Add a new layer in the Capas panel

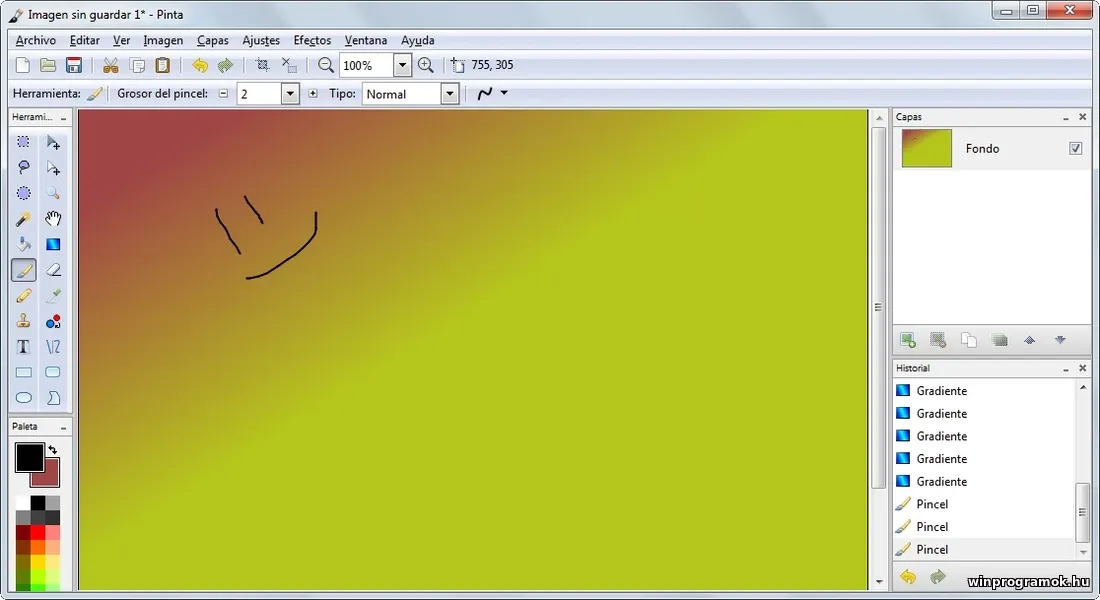[x=908, y=340]
